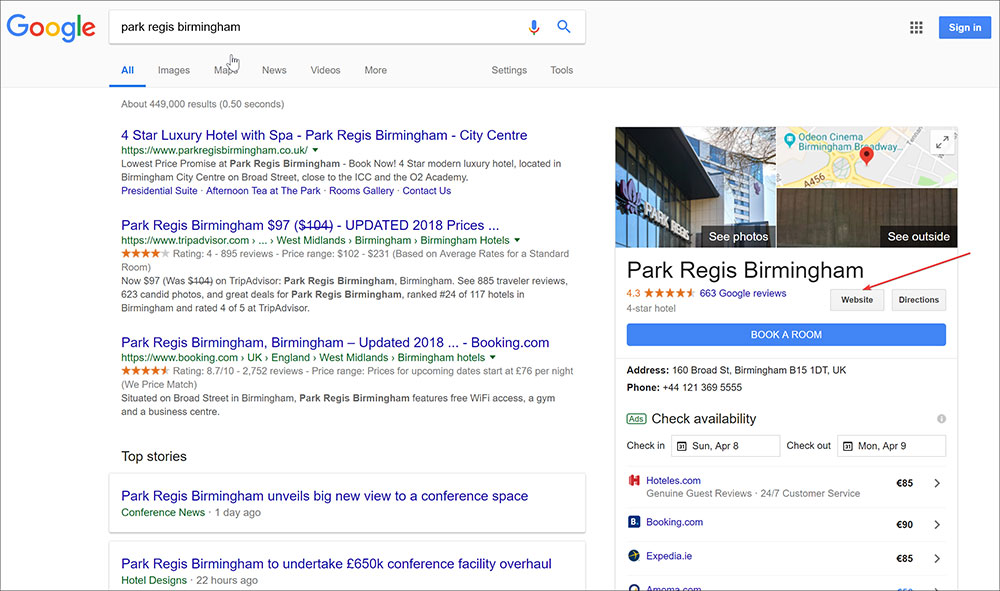The height and width of the screenshot is (591, 1000).
Task: Switch to the Images tab
Action: pyautogui.click(x=173, y=70)
